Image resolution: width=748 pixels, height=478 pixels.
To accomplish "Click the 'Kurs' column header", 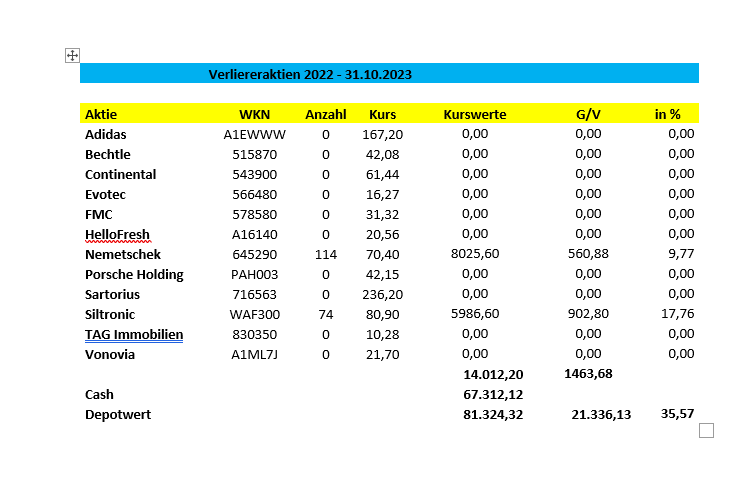I will tap(383, 114).
